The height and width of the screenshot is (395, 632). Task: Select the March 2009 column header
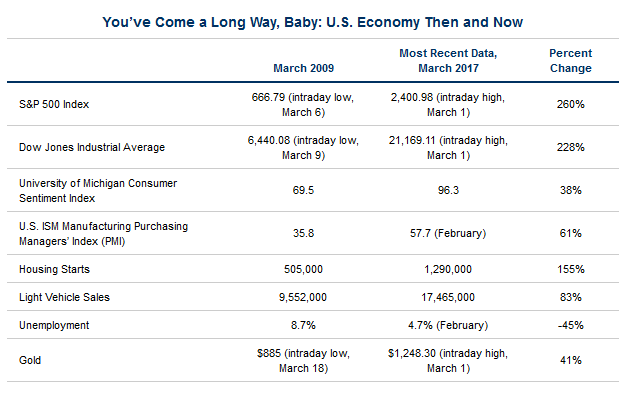[x=304, y=68]
